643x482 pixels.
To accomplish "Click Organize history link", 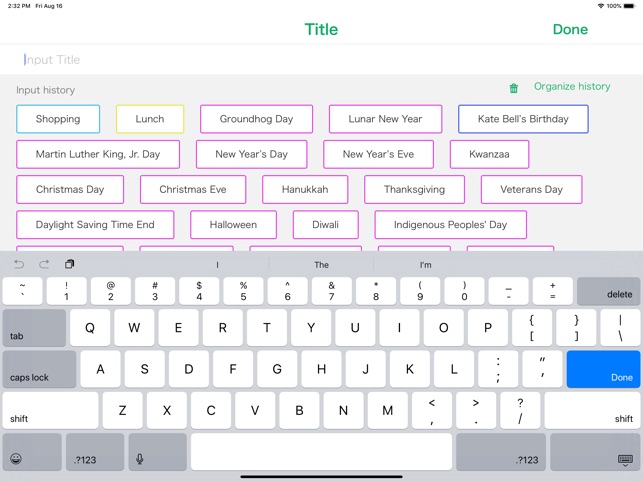I will pyautogui.click(x=572, y=87).
